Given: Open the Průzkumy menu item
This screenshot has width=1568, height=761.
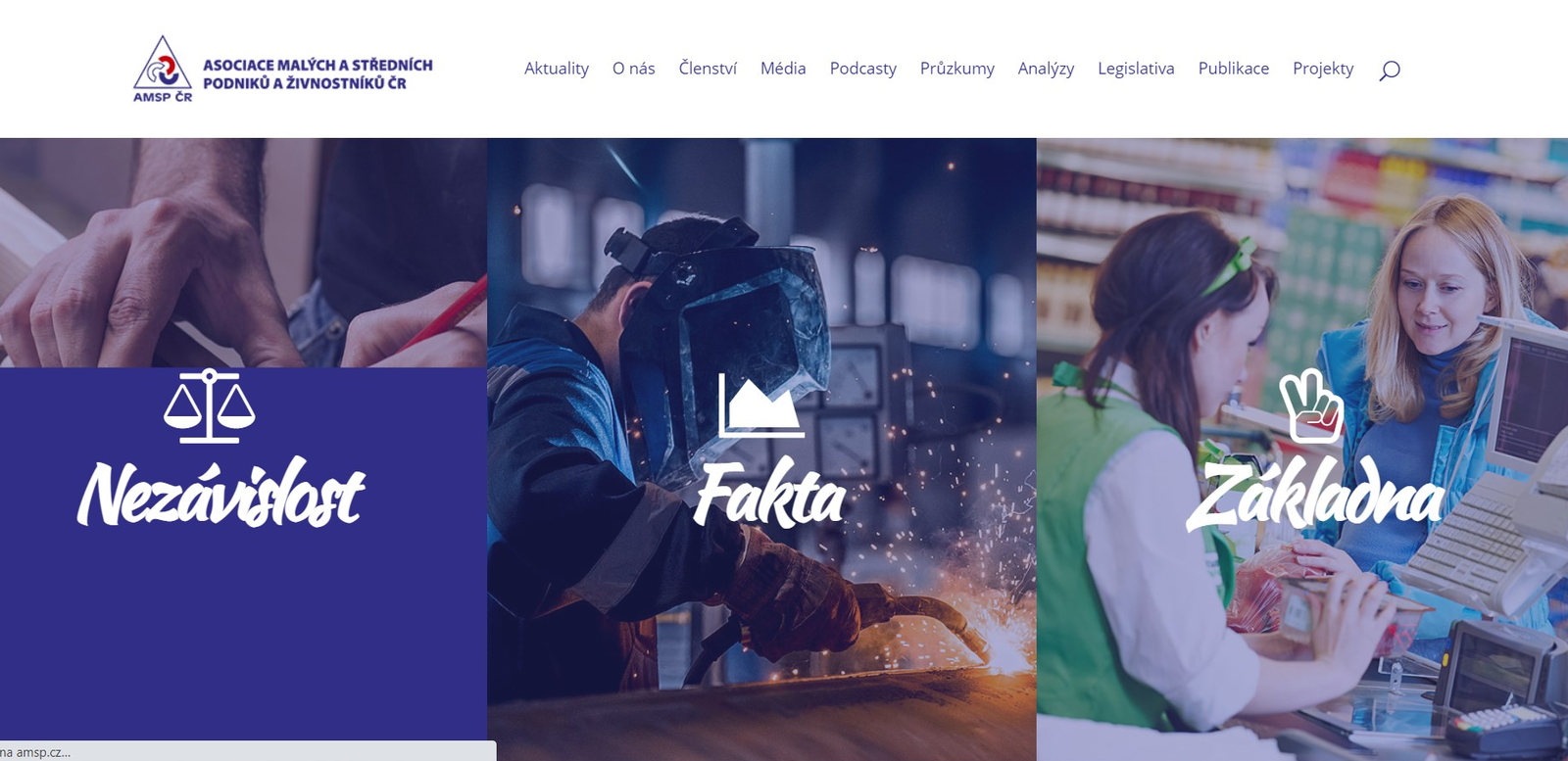Looking at the screenshot, I should pyautogui.click(x=957, y=69).
